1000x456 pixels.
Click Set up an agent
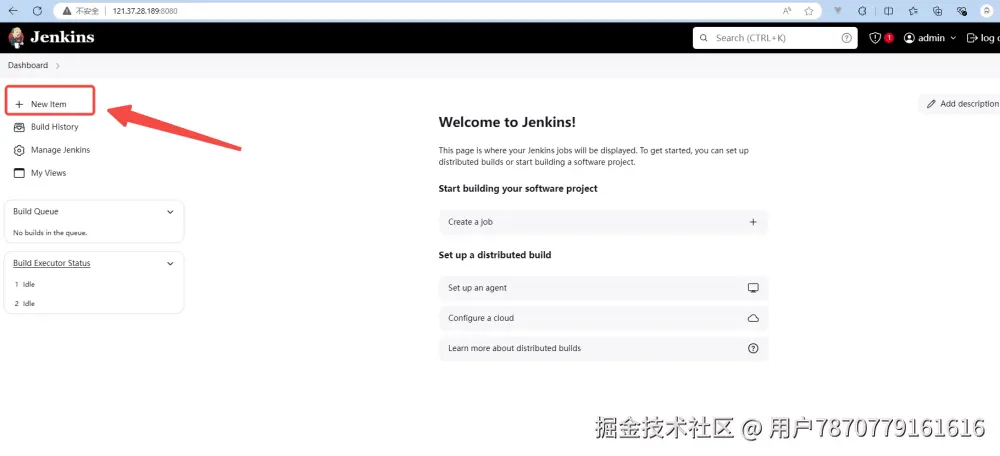click(x=603, y=288)
